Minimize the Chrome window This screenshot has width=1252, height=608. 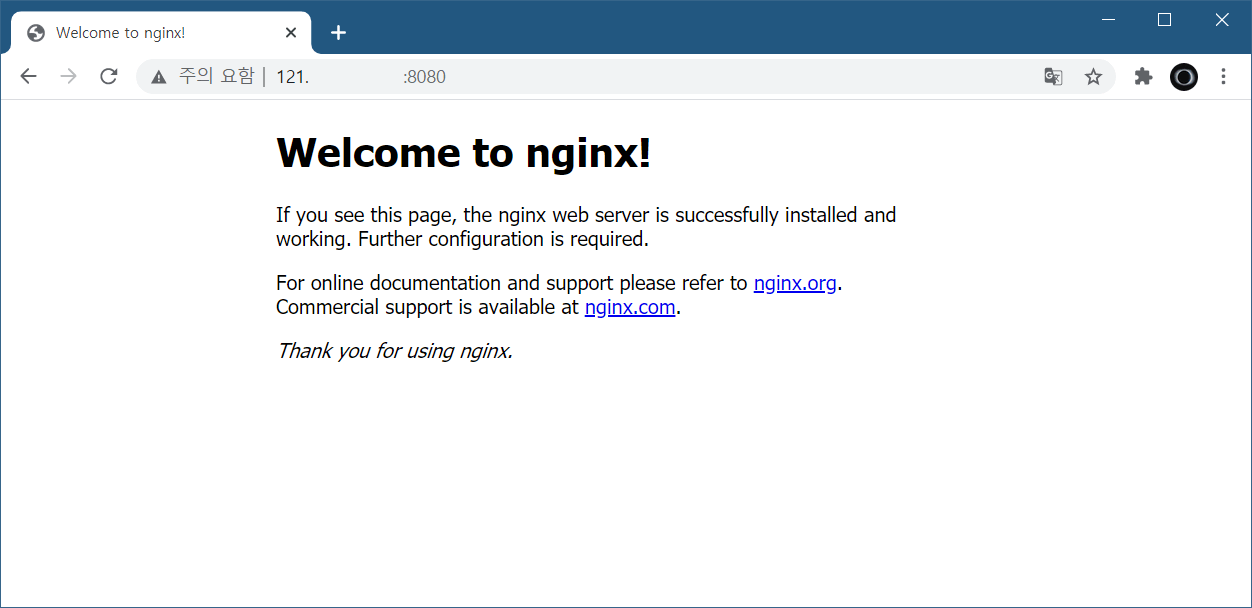click(x=1108, y=20)
